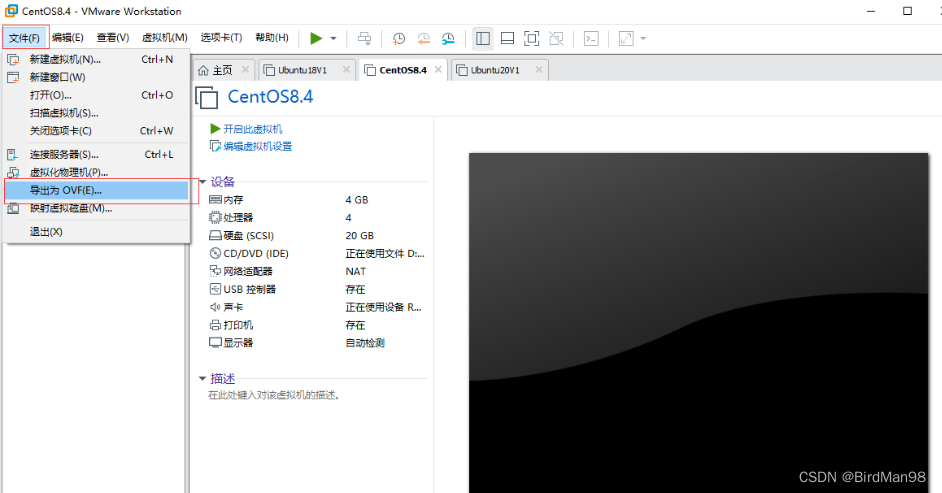This screenshot has width=942, height=493.
Task: Select the CD/DVD (IDE) device row
Action: (x=317, y=253)
